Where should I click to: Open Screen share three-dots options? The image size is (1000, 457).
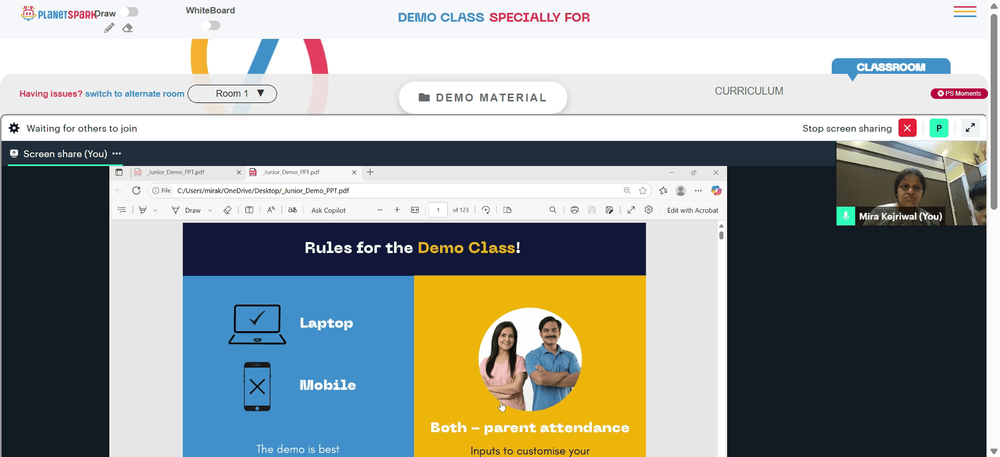click(x=117, y=154)
